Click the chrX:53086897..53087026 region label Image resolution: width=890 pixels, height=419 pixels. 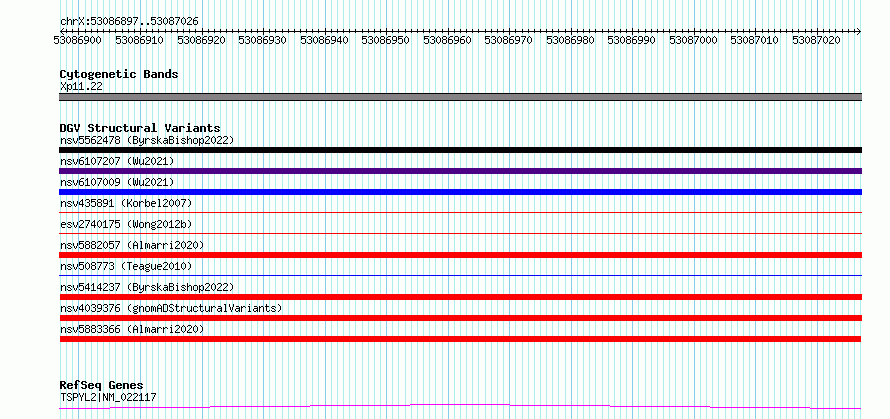[x=129, y=22]
